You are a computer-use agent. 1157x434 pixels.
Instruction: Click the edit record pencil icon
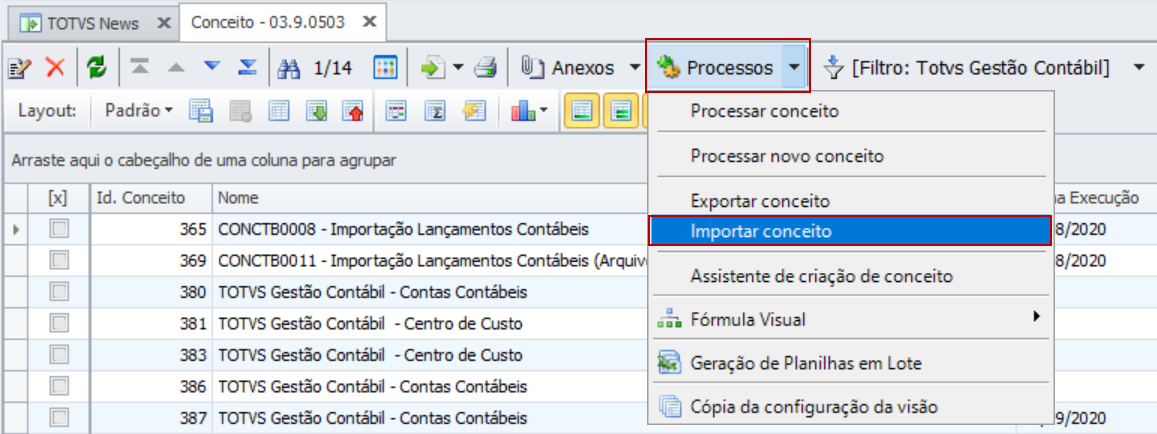point(17,68)
